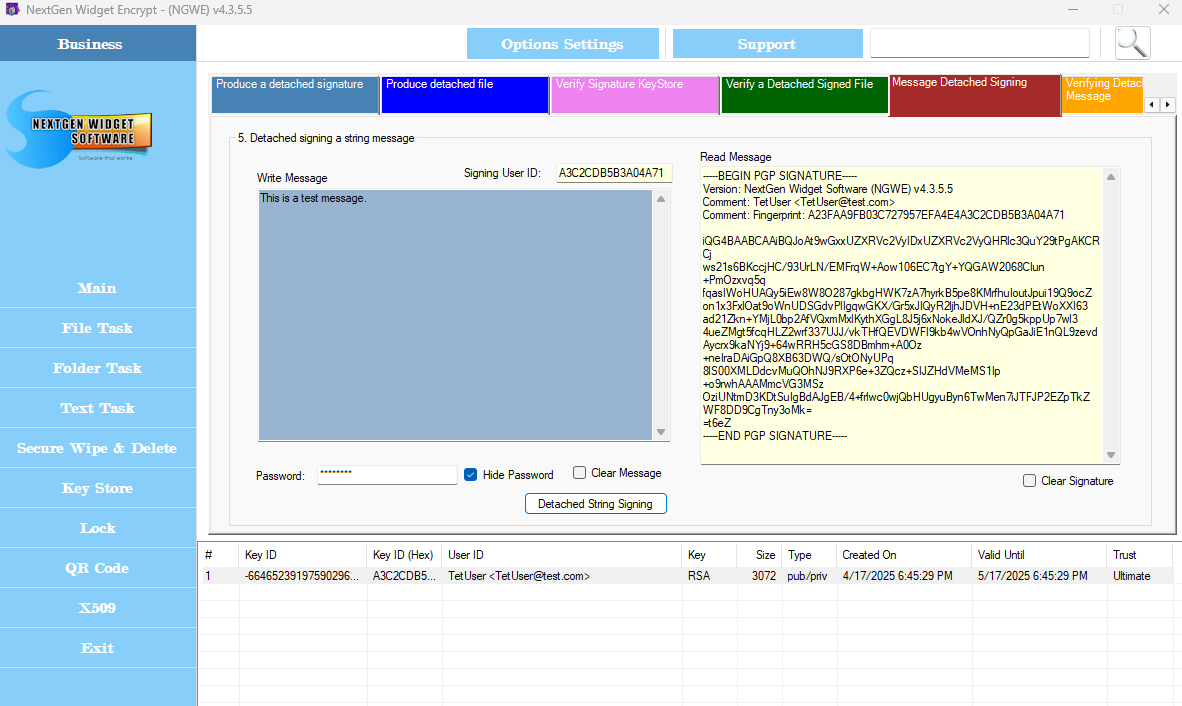This screenshot has width=1182, height=706.
Task: Go to Main in the sidebar
Action: tap(98, 288)
